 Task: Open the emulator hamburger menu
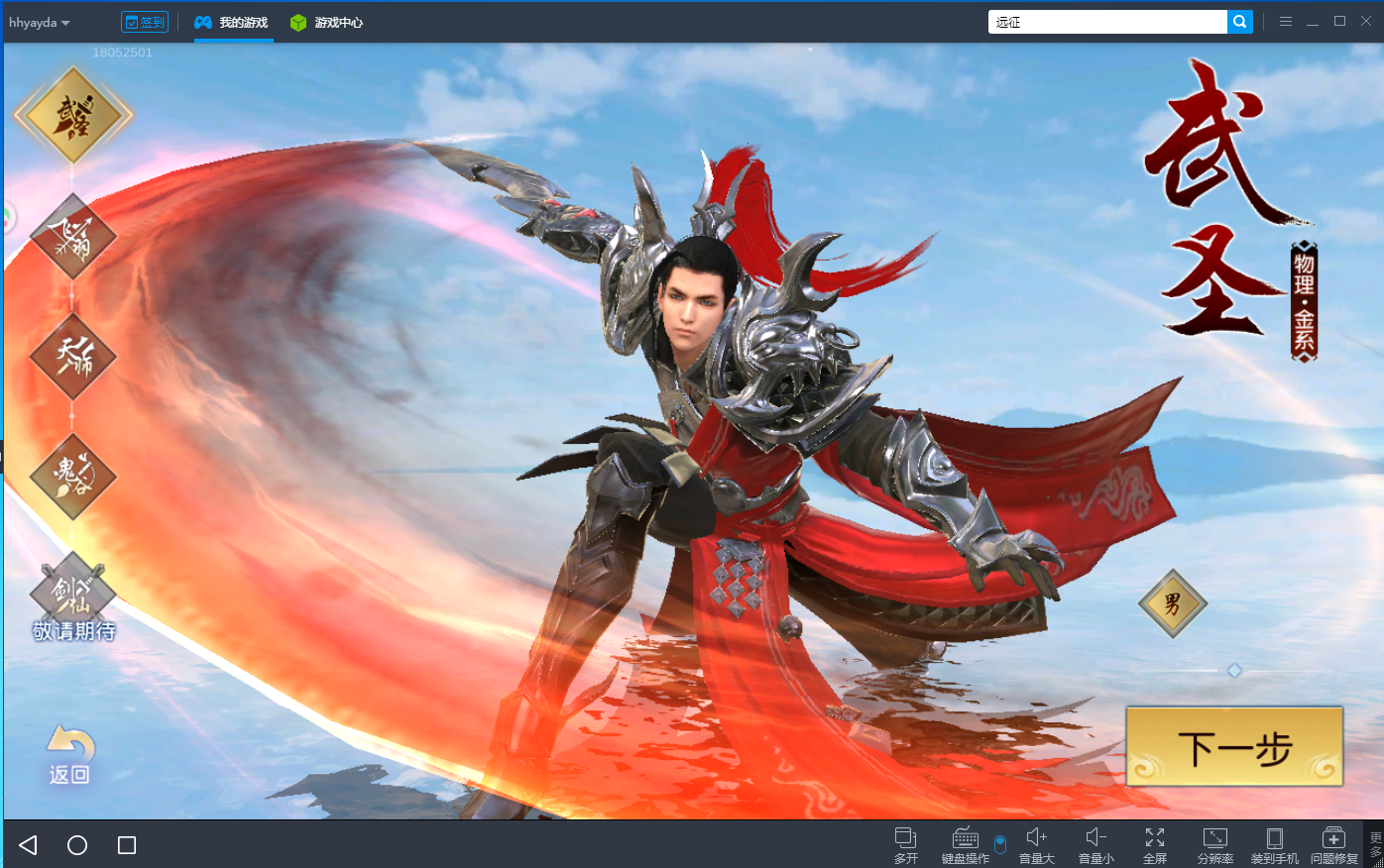pos(1286,21)
